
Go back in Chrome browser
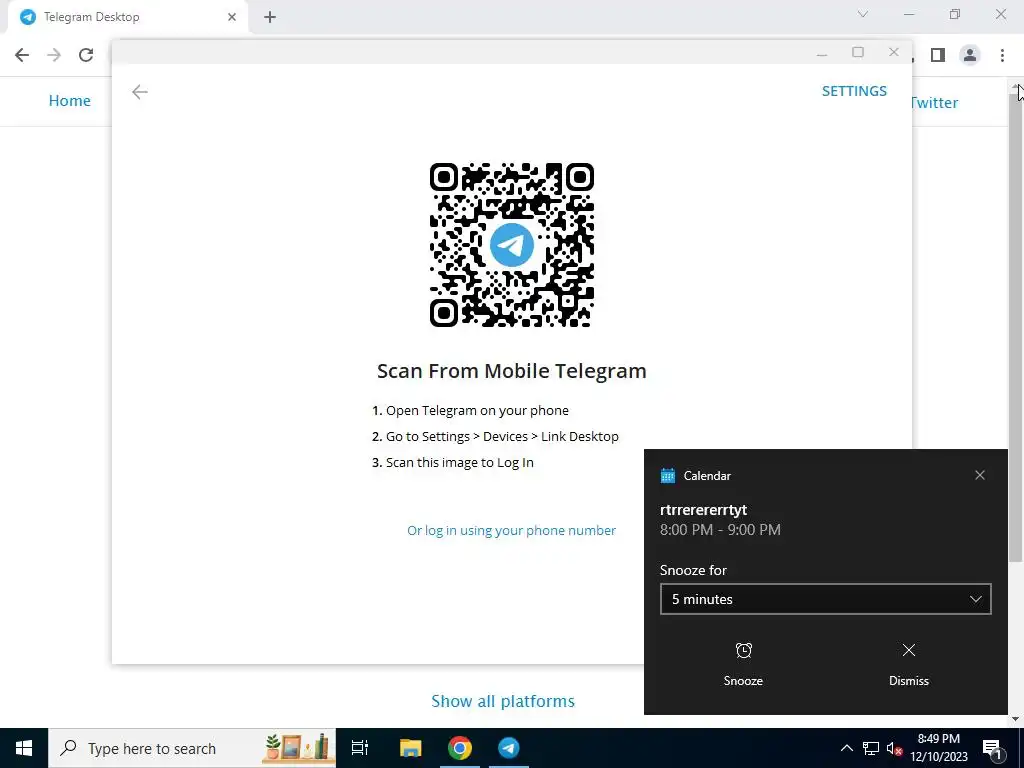(22, 55)
